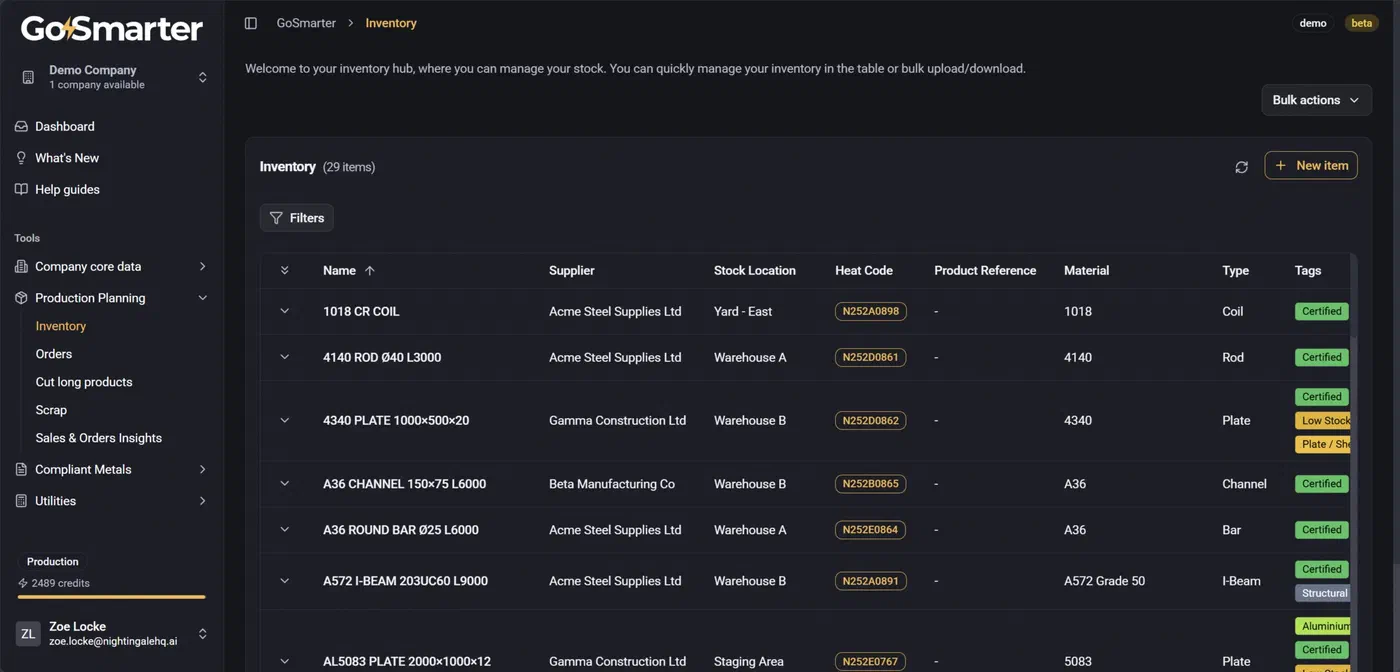
Task: Click heat code N252D0861
Action: [x=871, y=357]
